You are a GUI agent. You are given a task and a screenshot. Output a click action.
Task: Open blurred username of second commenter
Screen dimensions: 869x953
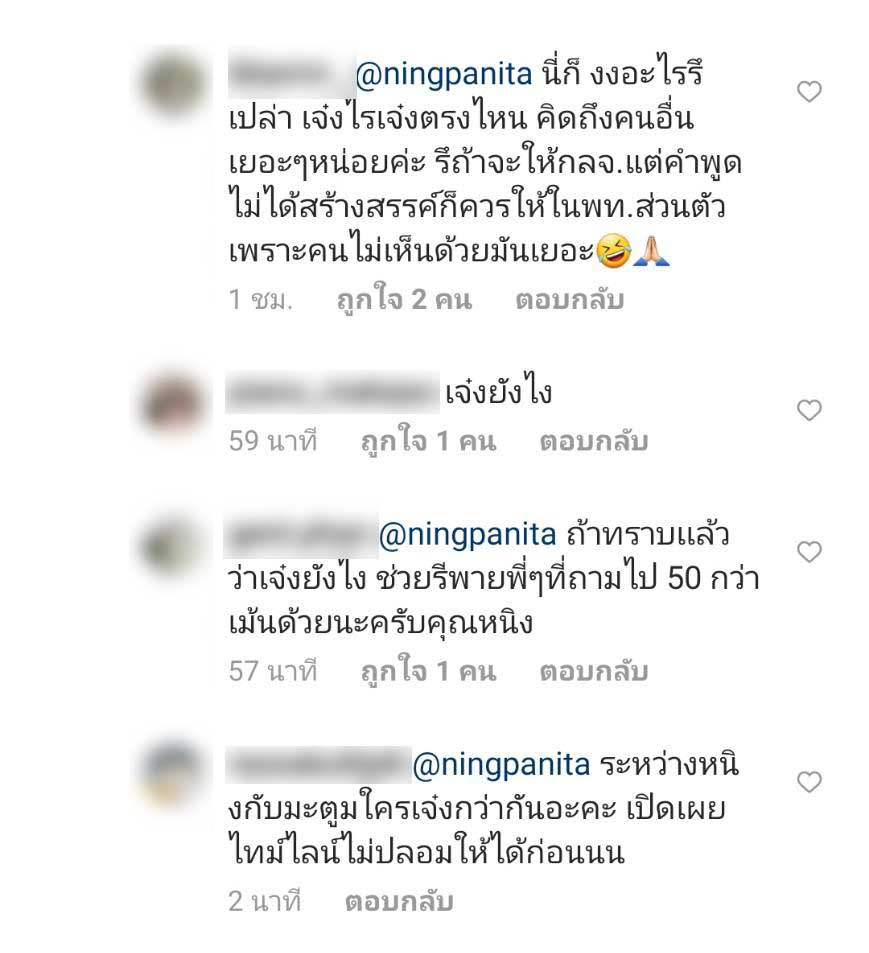click(332, 393)
